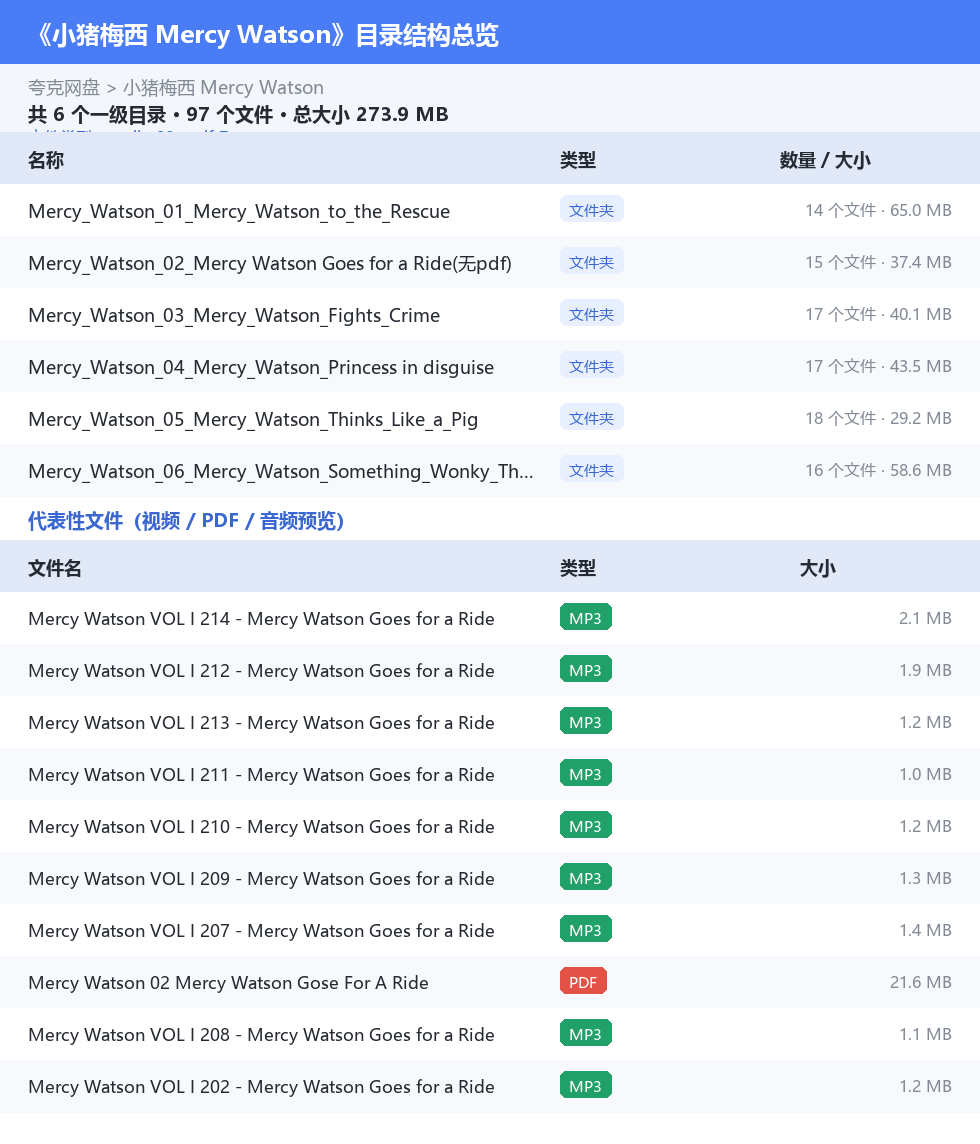Select file Mercy Watson VOL I 209
The height and width of the screenshot is (1144, 980).
[261, 878]
